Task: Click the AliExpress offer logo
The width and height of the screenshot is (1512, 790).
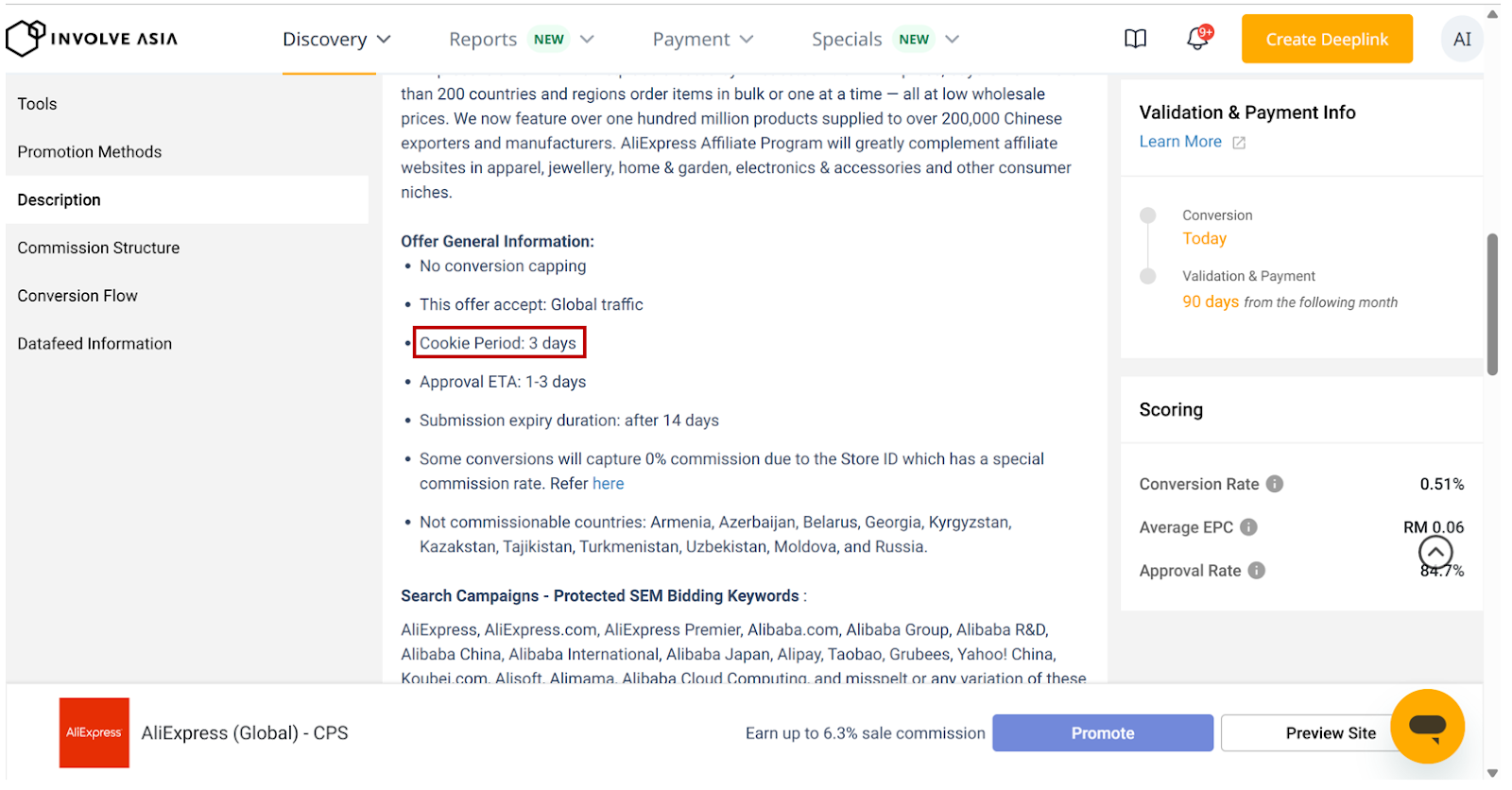Action: pos(94,732)
